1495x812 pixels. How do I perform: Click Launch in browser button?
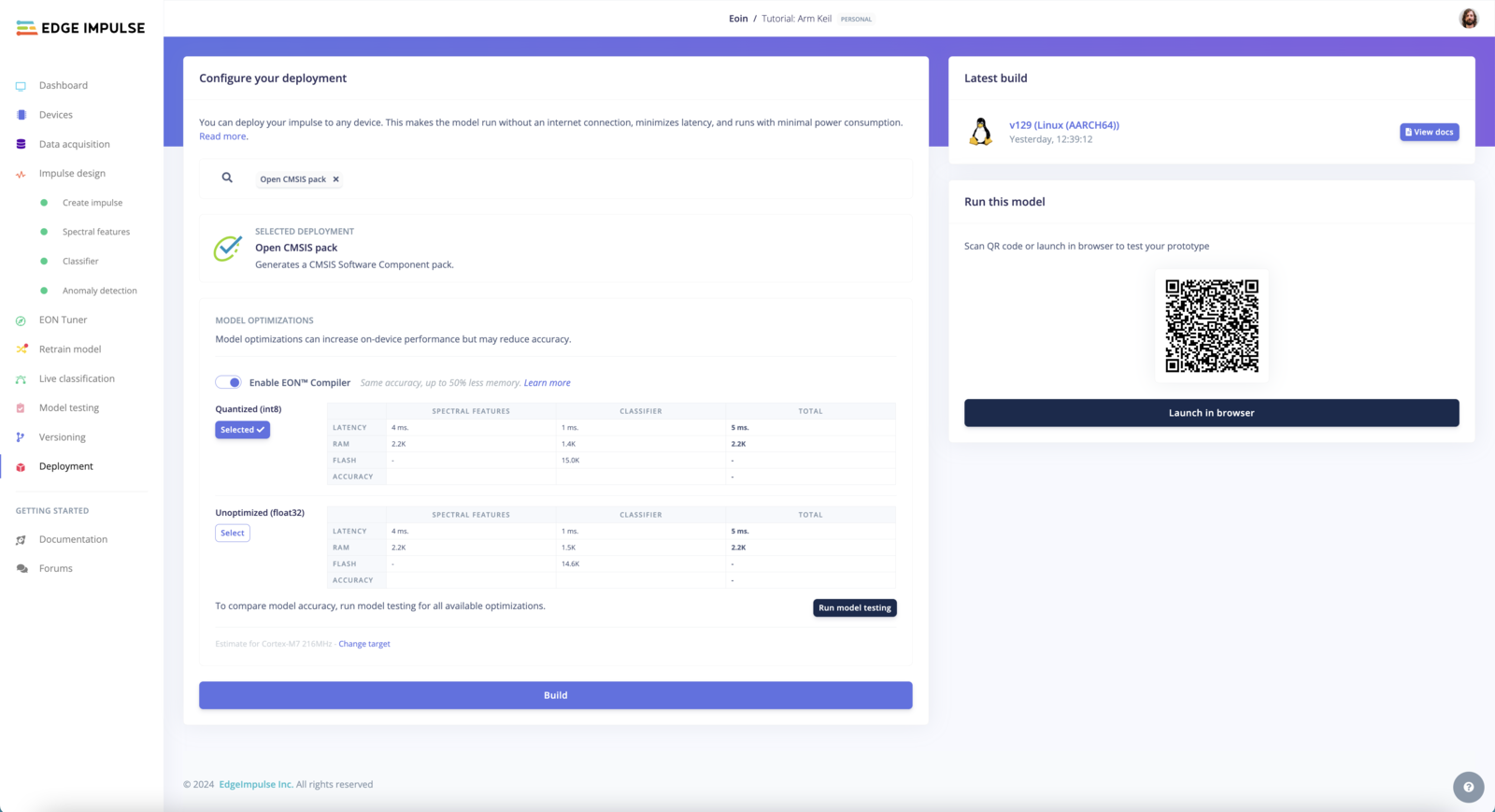1212,413
